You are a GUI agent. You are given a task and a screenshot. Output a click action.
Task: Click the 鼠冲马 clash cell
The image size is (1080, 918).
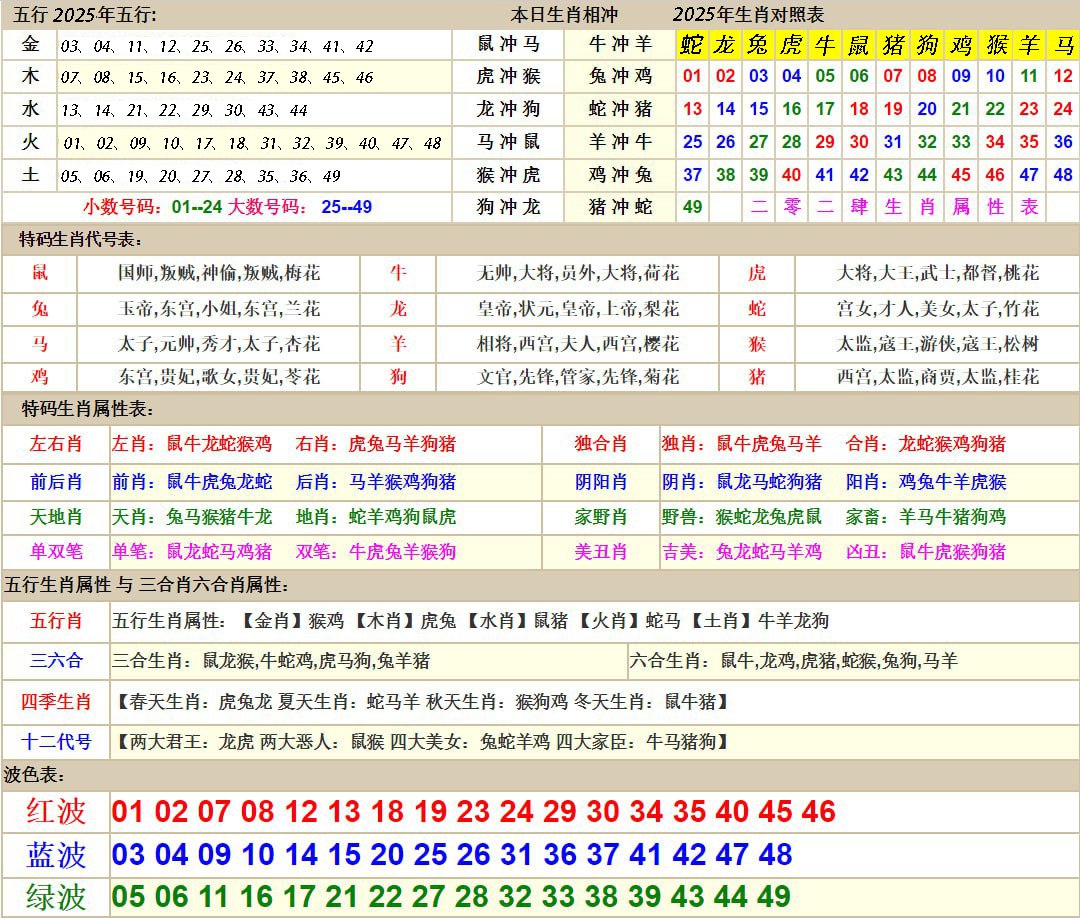point(510,44)
